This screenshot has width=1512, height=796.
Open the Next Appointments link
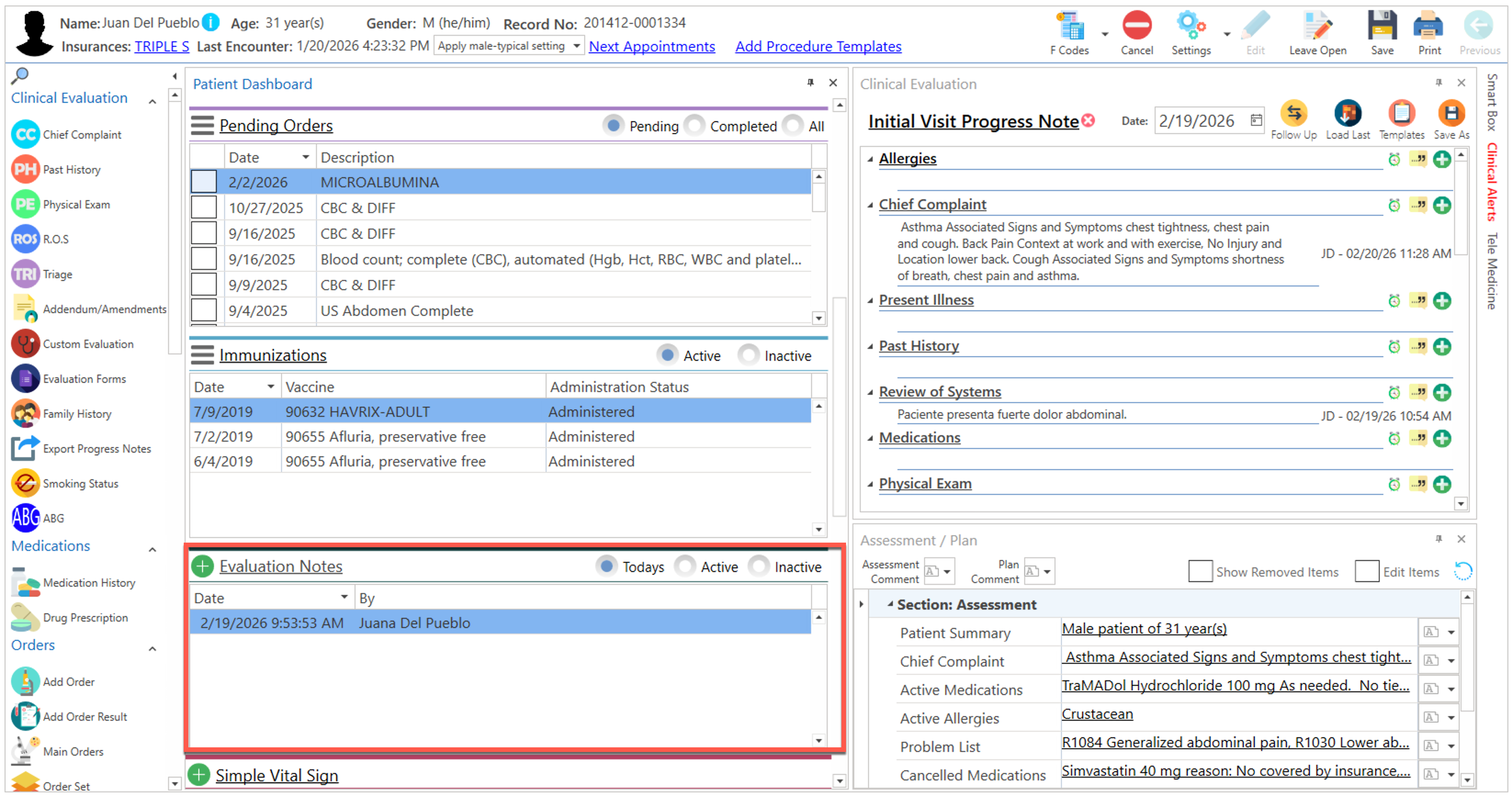tap(652, 46)
